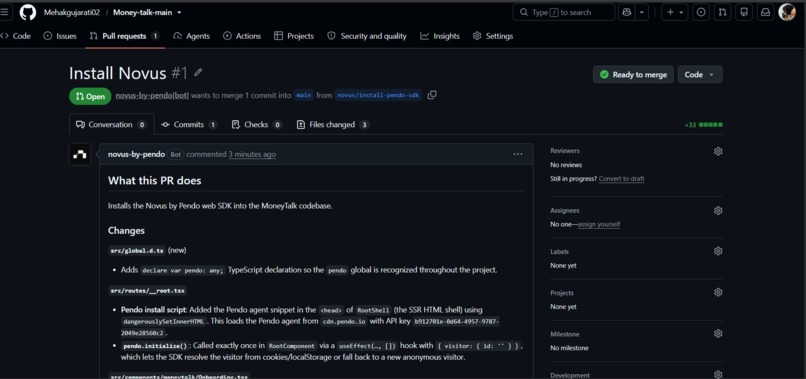Open Mehakgujarati02 owner link
806x379 pixels.
tap(71, 12)
